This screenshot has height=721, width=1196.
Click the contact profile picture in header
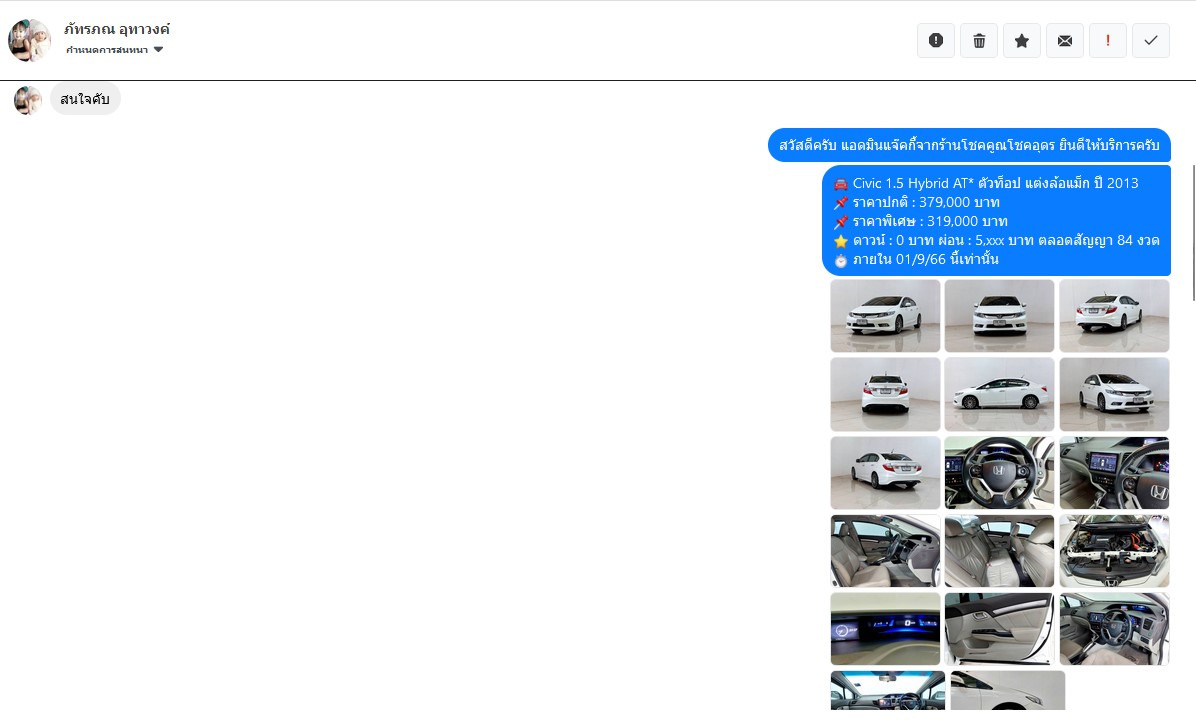pyautogui.click(x=29, y=40)
